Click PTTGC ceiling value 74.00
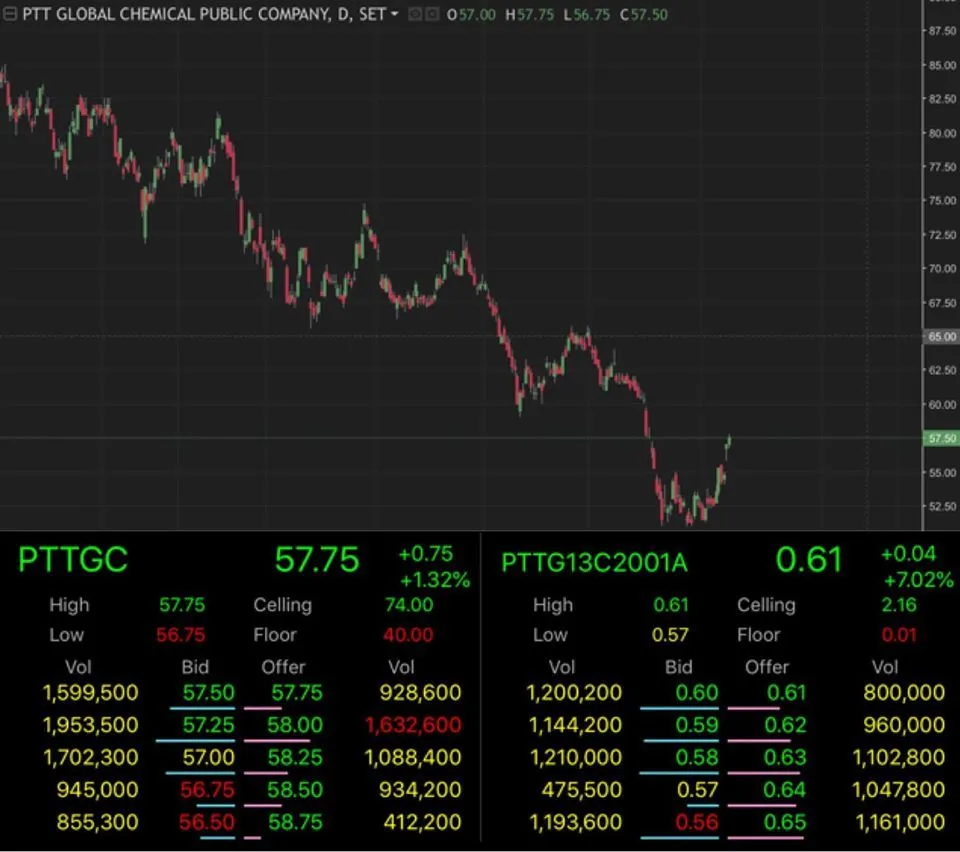960x852 pixels. point(409,605)
